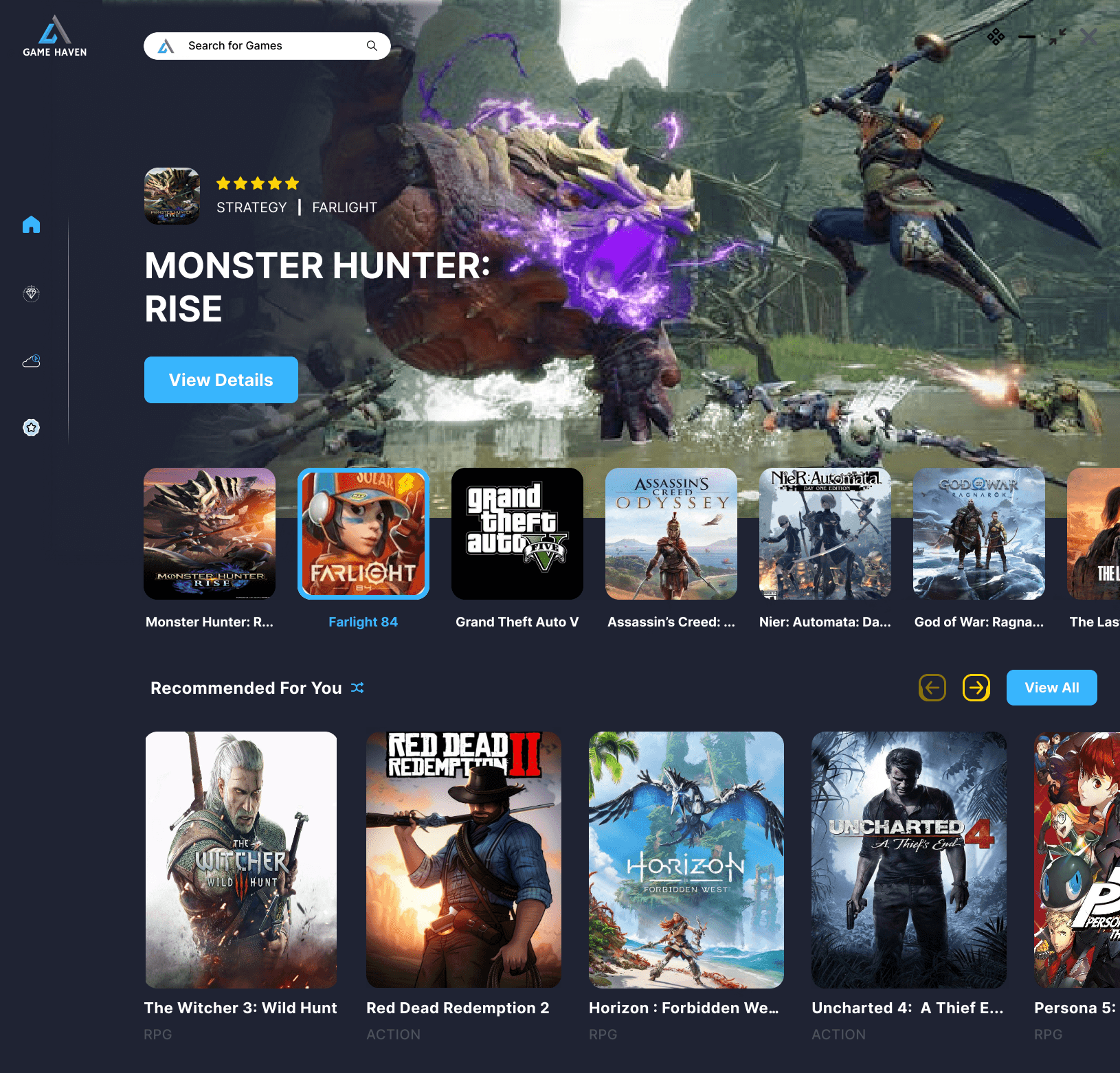1120x1073 pixels.
Task: Advance recommendations with the right arrow
Action: (976, 687)
